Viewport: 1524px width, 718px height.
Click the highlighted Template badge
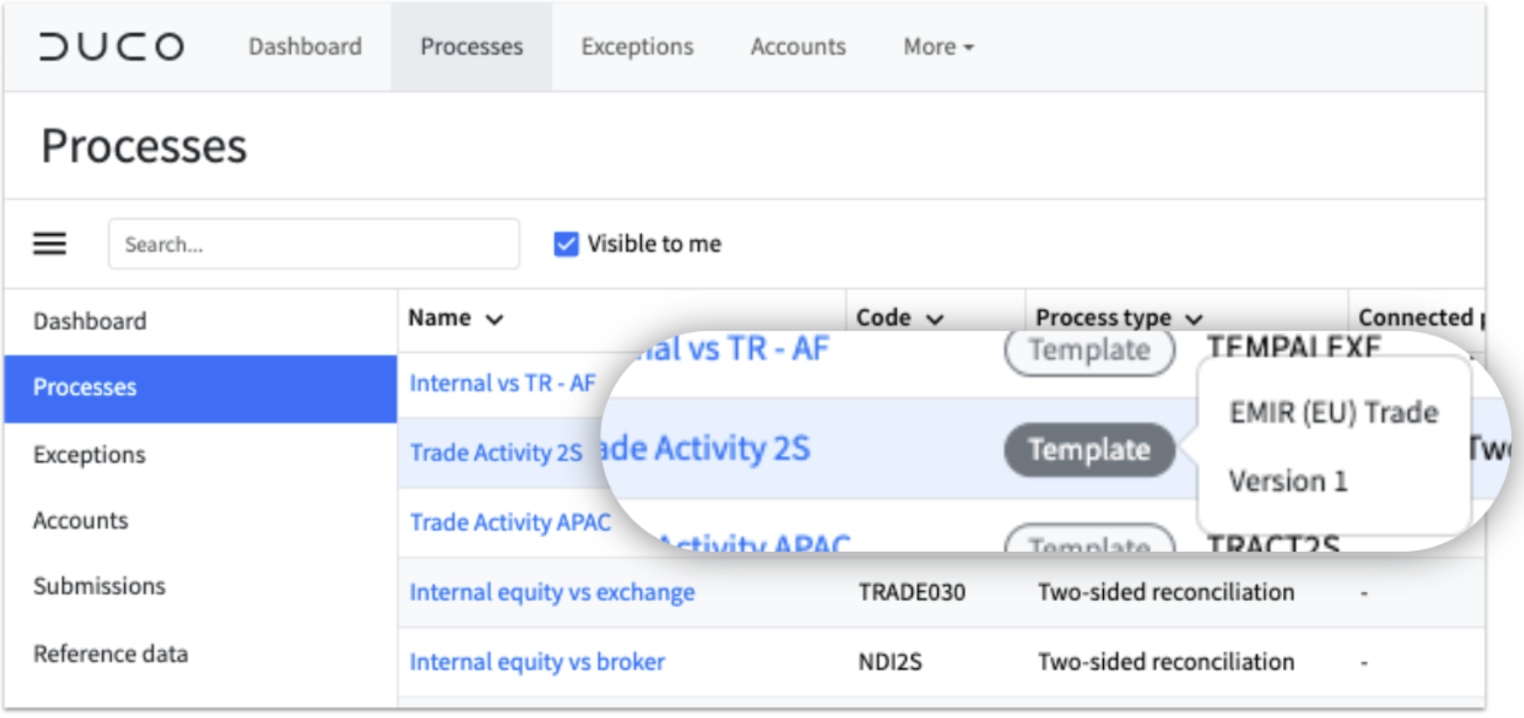(1088, 450)
